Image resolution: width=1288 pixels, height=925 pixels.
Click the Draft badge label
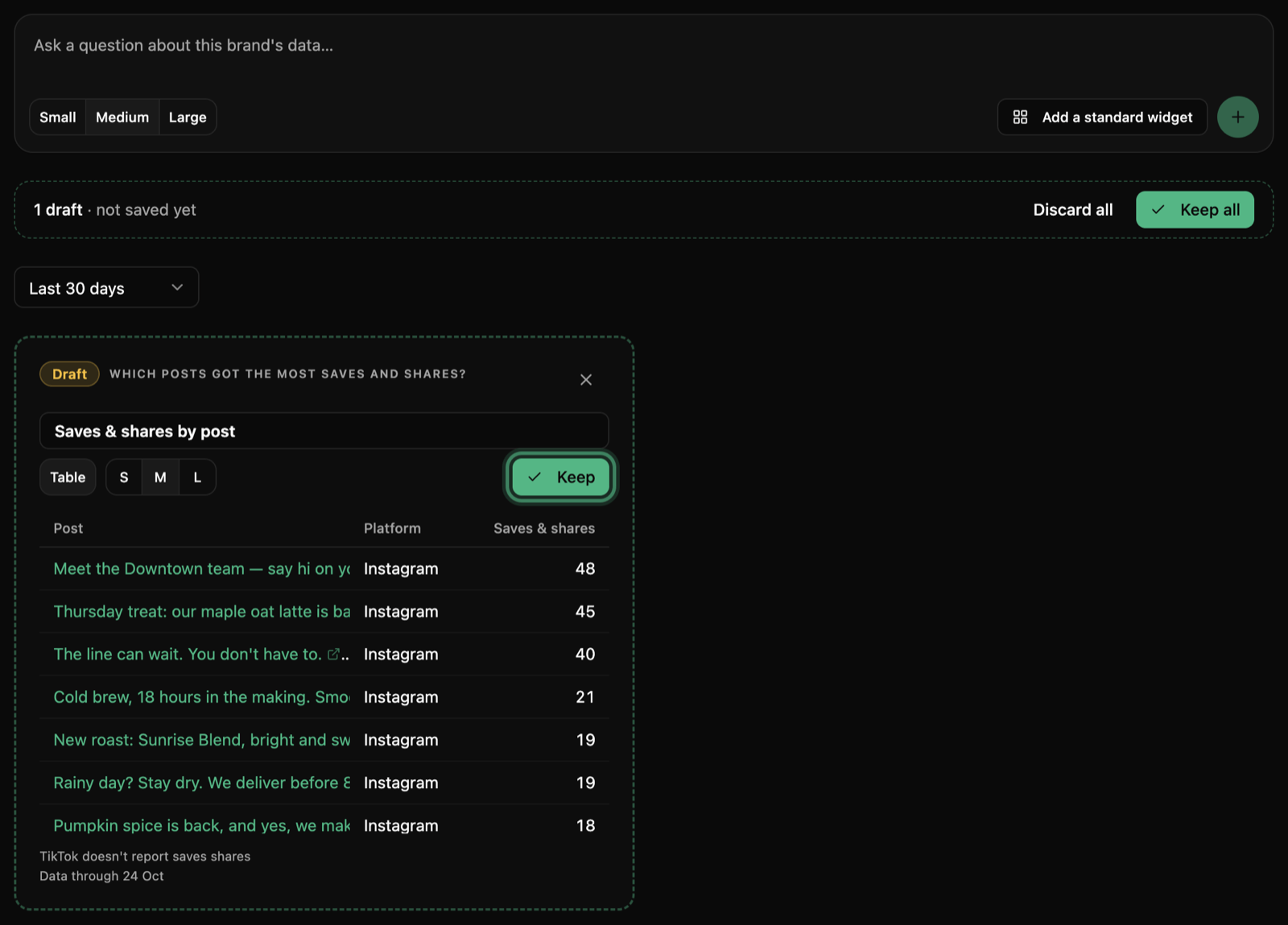click(69, 374)
